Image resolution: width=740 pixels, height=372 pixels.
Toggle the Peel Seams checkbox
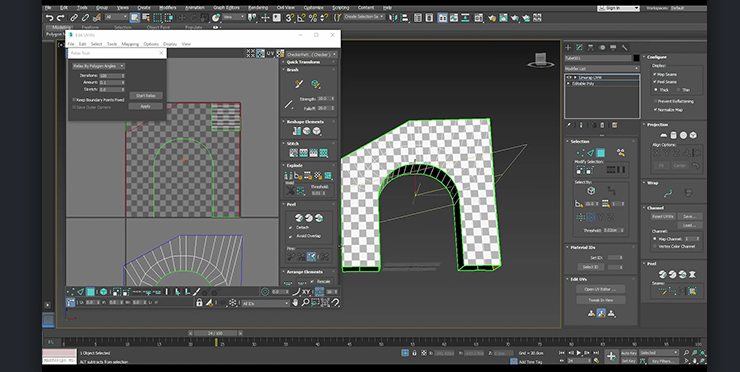[x=655, y=82]
